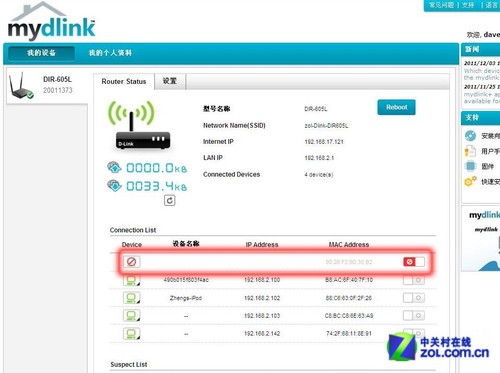Click the installation wizard disc icon in support
This screenshot has height=373, width=500.
click(x=470, y=136)
